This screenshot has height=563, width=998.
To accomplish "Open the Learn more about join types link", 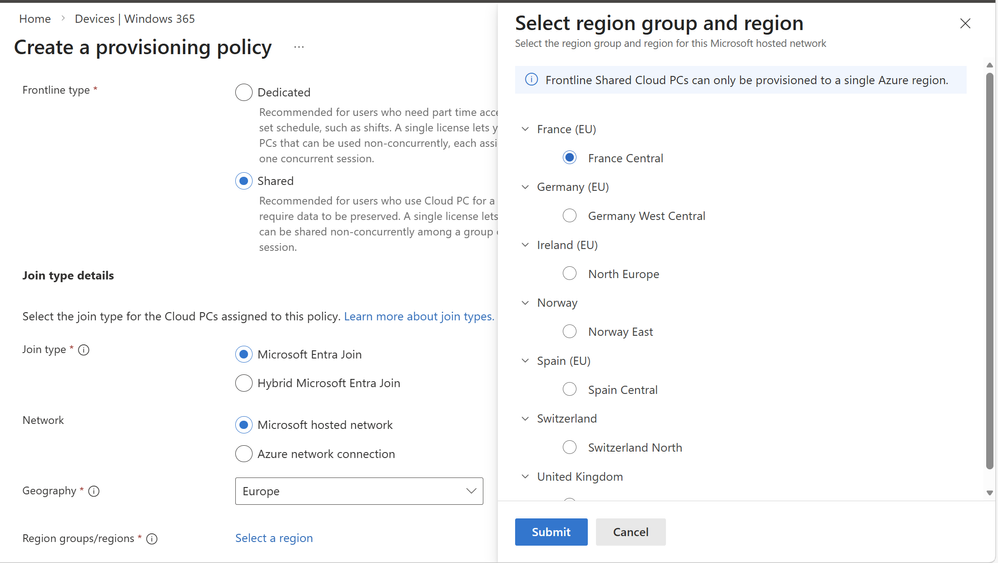I will coord(419,316).
